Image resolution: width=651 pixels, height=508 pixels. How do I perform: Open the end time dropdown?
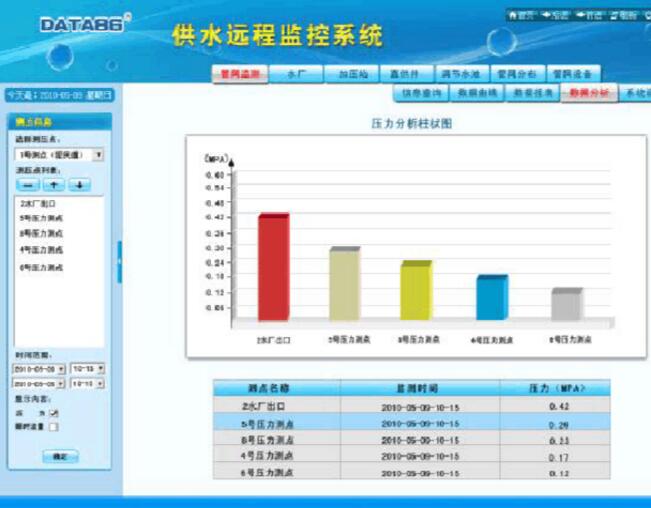pyautogui.click(x=100, y=383)
